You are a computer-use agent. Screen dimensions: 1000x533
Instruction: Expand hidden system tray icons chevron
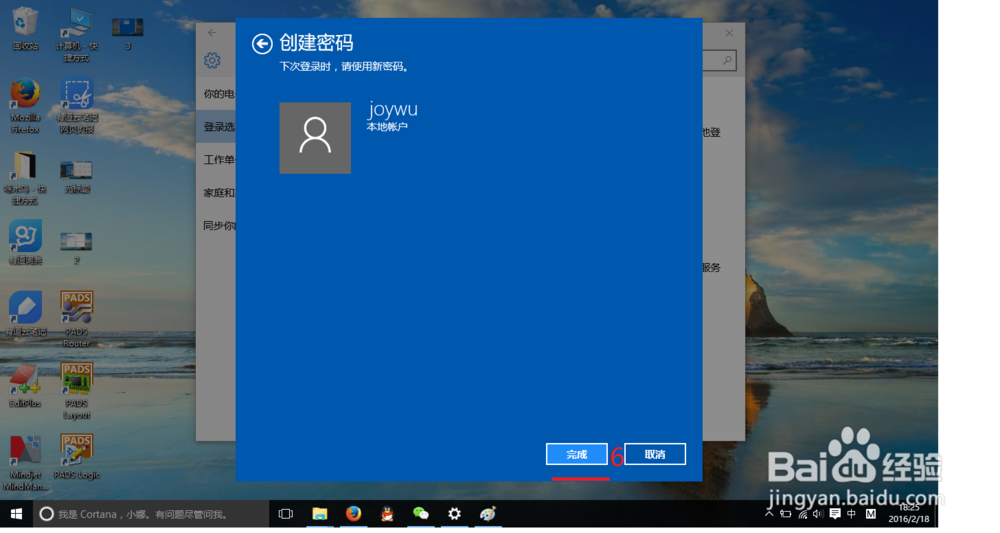click(769, 514)
